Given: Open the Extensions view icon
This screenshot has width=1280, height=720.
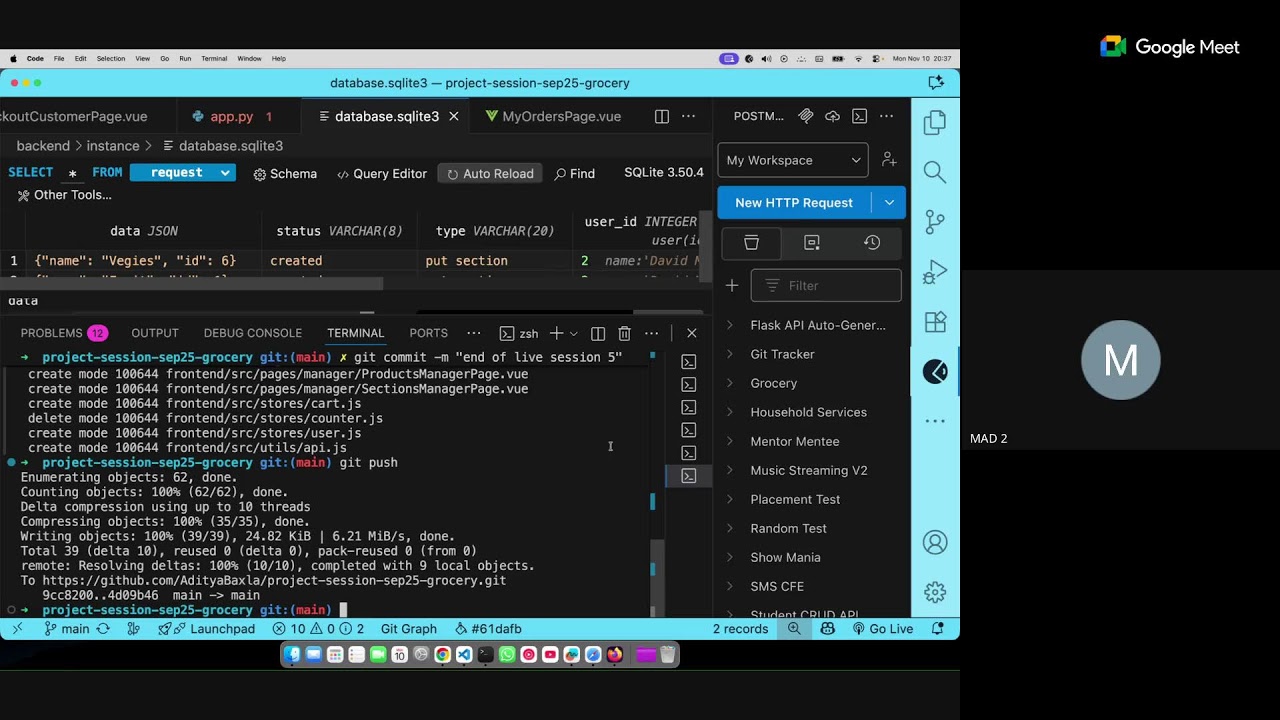Looking at the screenshot, I should click(935, 322).
